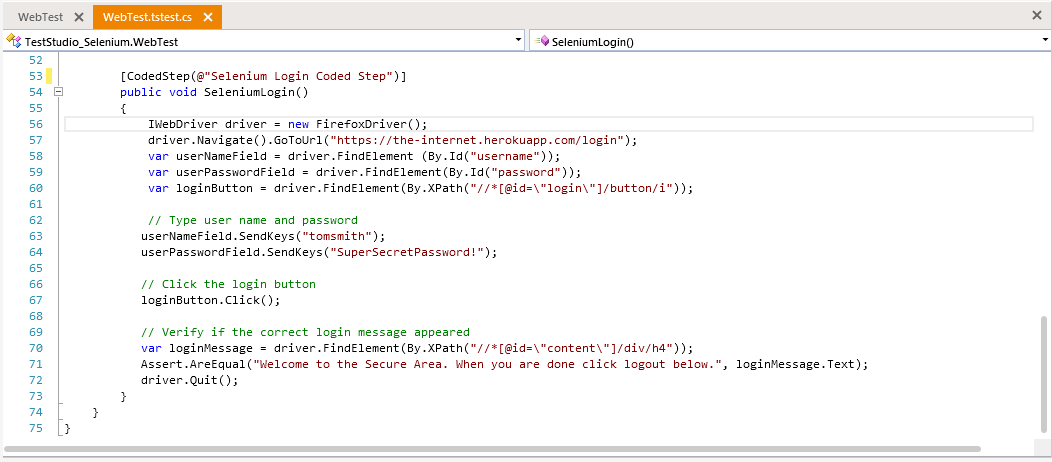Click the opening brace on line 55
Image resolution: width=1052 pixels, height=462 pixels.
click(x=123, y=108)
